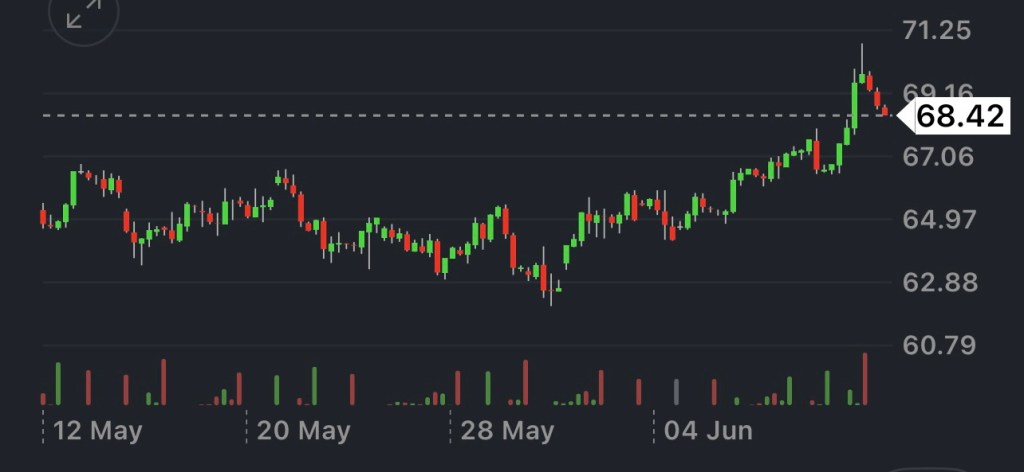This screenshot has width=1024, height=472.
Task: Jump to the 12 May date marker
Action: pyautogui.click(x=96, y=431)
